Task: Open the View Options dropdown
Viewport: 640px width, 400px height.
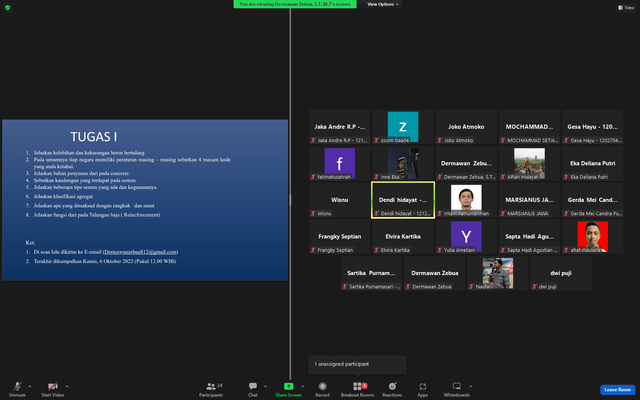Action: pyautogui.click(x=382, y=4)
